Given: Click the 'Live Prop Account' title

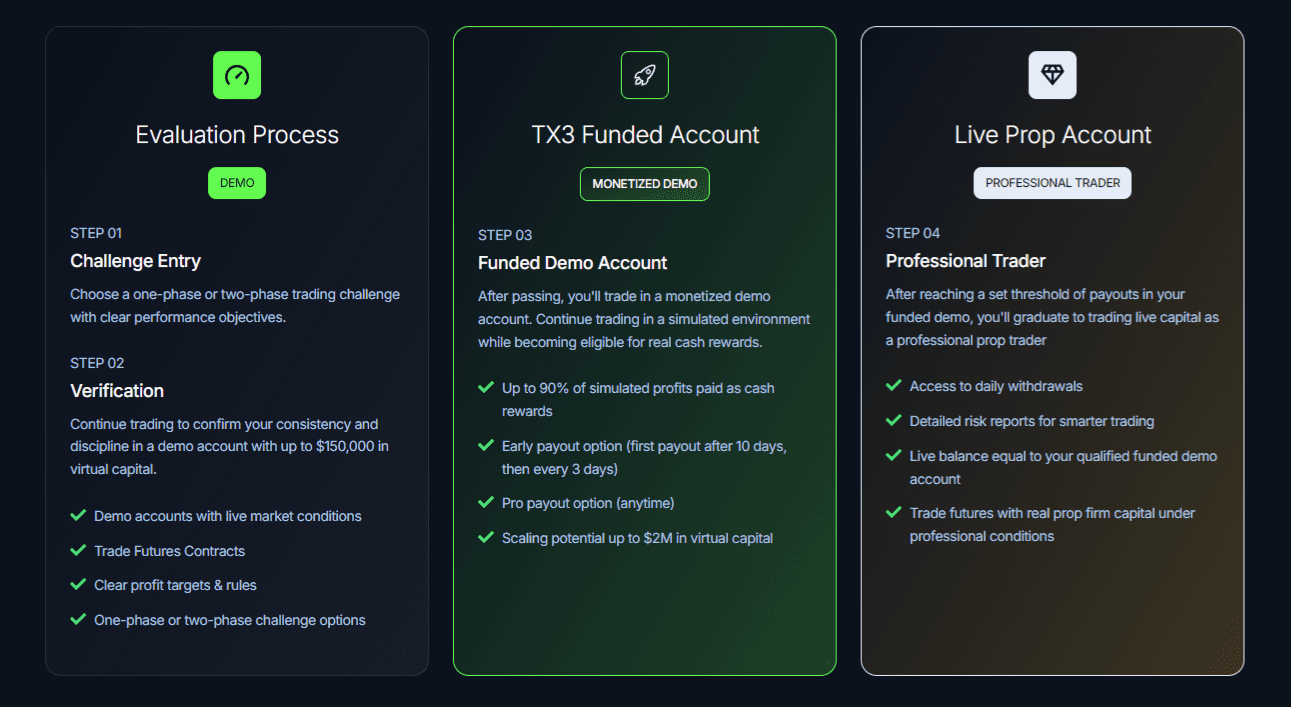Looking at the screenshot, I should pos(1052,134).
